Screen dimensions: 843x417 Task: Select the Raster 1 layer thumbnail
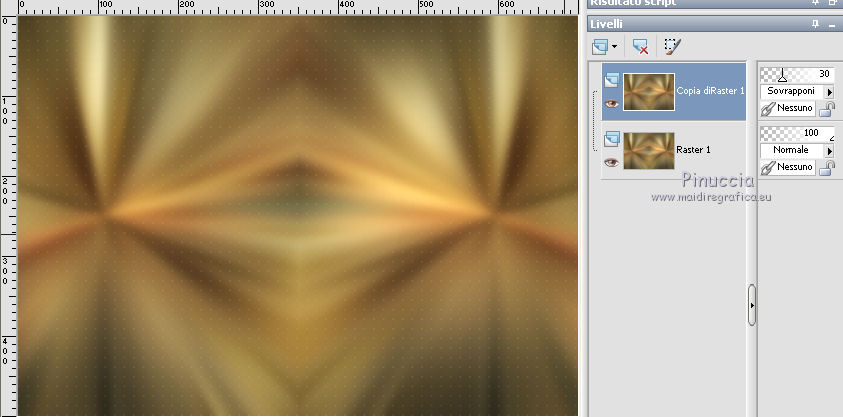tap(649, 150)
